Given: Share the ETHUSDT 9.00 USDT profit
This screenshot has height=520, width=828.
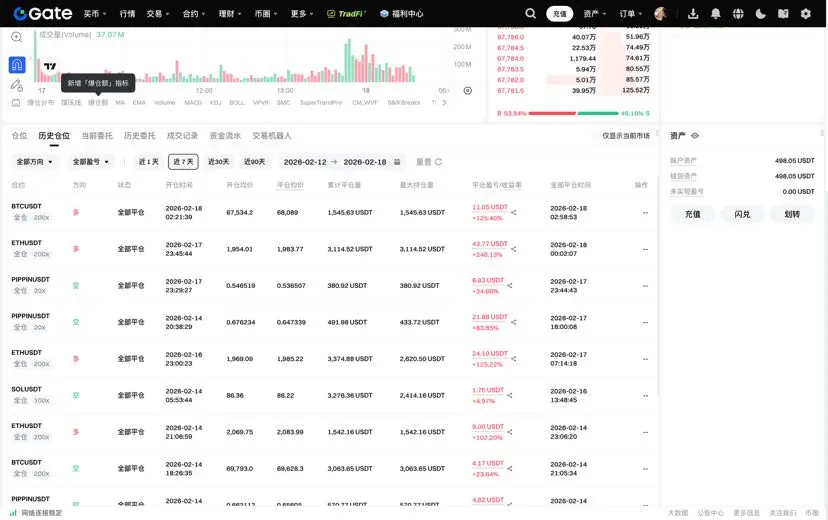Looking at the screenshot, I should tap(510, 432).
